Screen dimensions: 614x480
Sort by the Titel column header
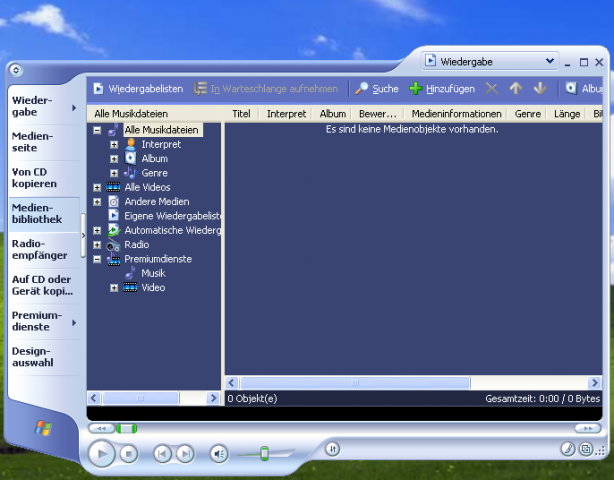(241, 114)
